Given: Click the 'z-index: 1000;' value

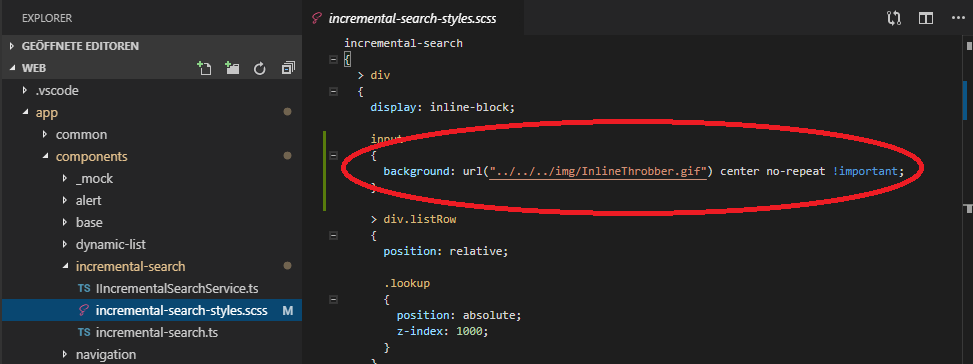Looking at the screenshot, I should [472, 332].
